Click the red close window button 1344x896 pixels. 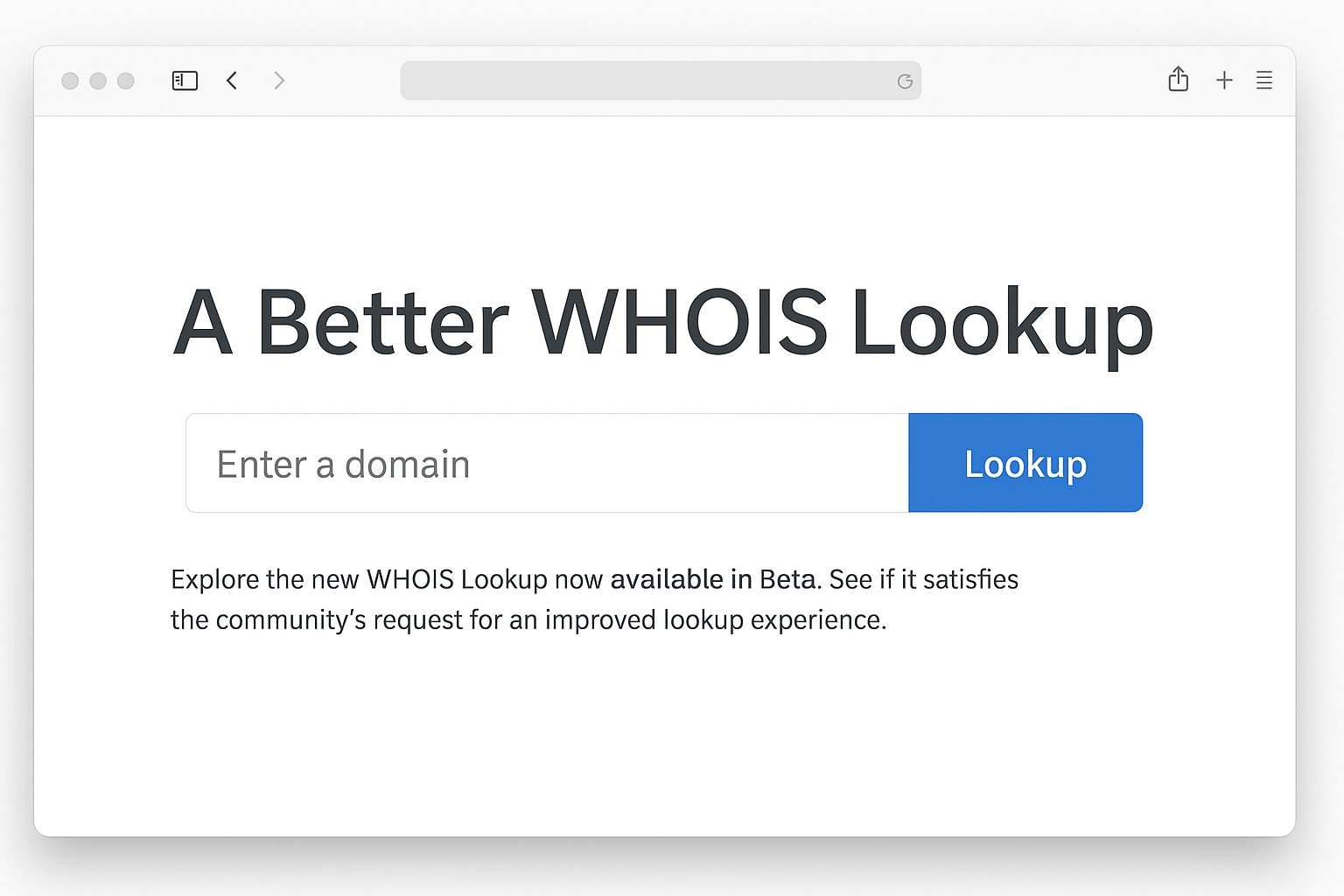pos(70,80)
